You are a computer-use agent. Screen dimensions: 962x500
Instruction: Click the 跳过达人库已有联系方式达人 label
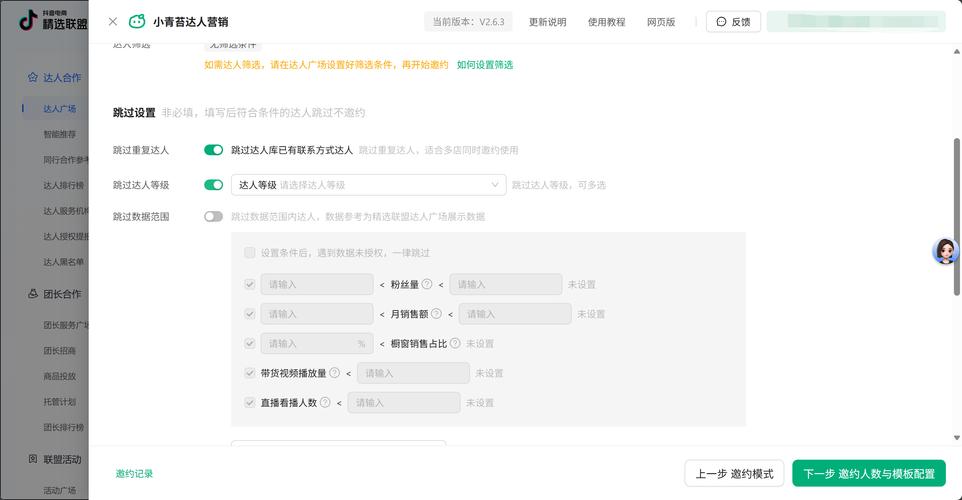(292, 150)
